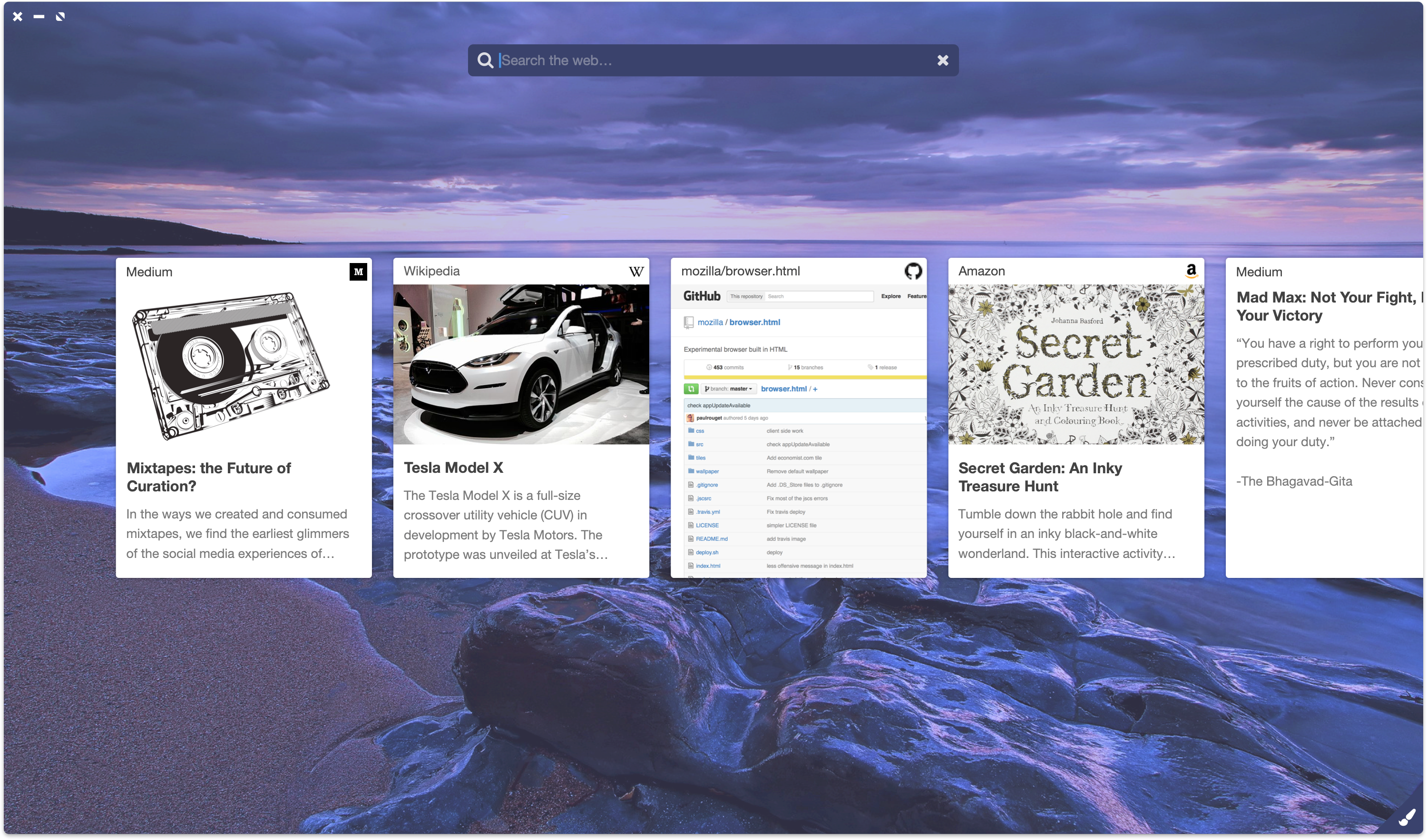1427x840 pixels.
Task: Open the cassette tape thumbnail image
Action: pos(231,366)
